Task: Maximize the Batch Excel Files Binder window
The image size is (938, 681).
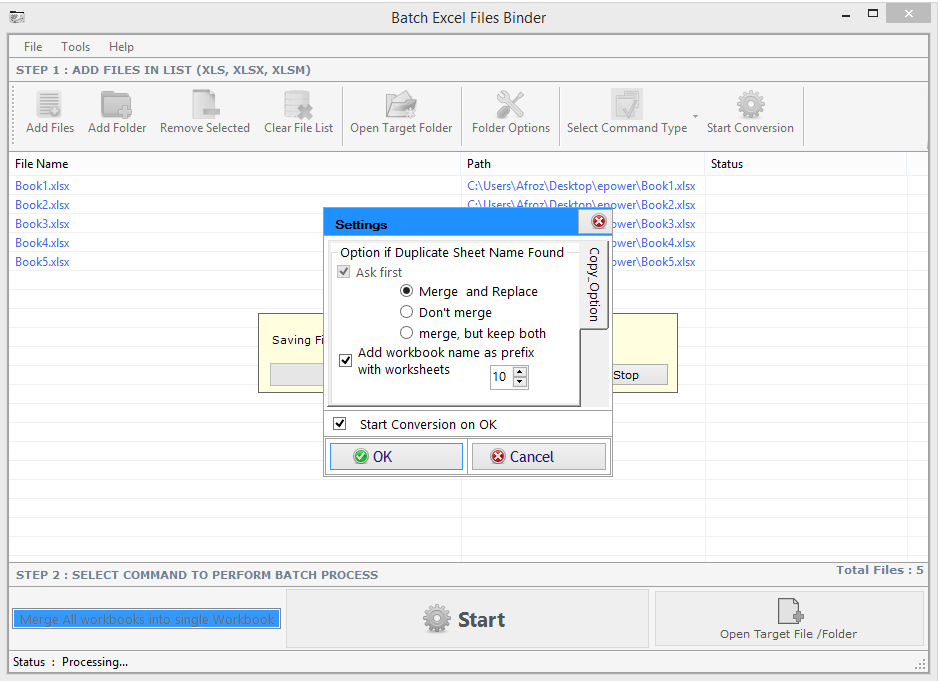Action: (873, 13)
